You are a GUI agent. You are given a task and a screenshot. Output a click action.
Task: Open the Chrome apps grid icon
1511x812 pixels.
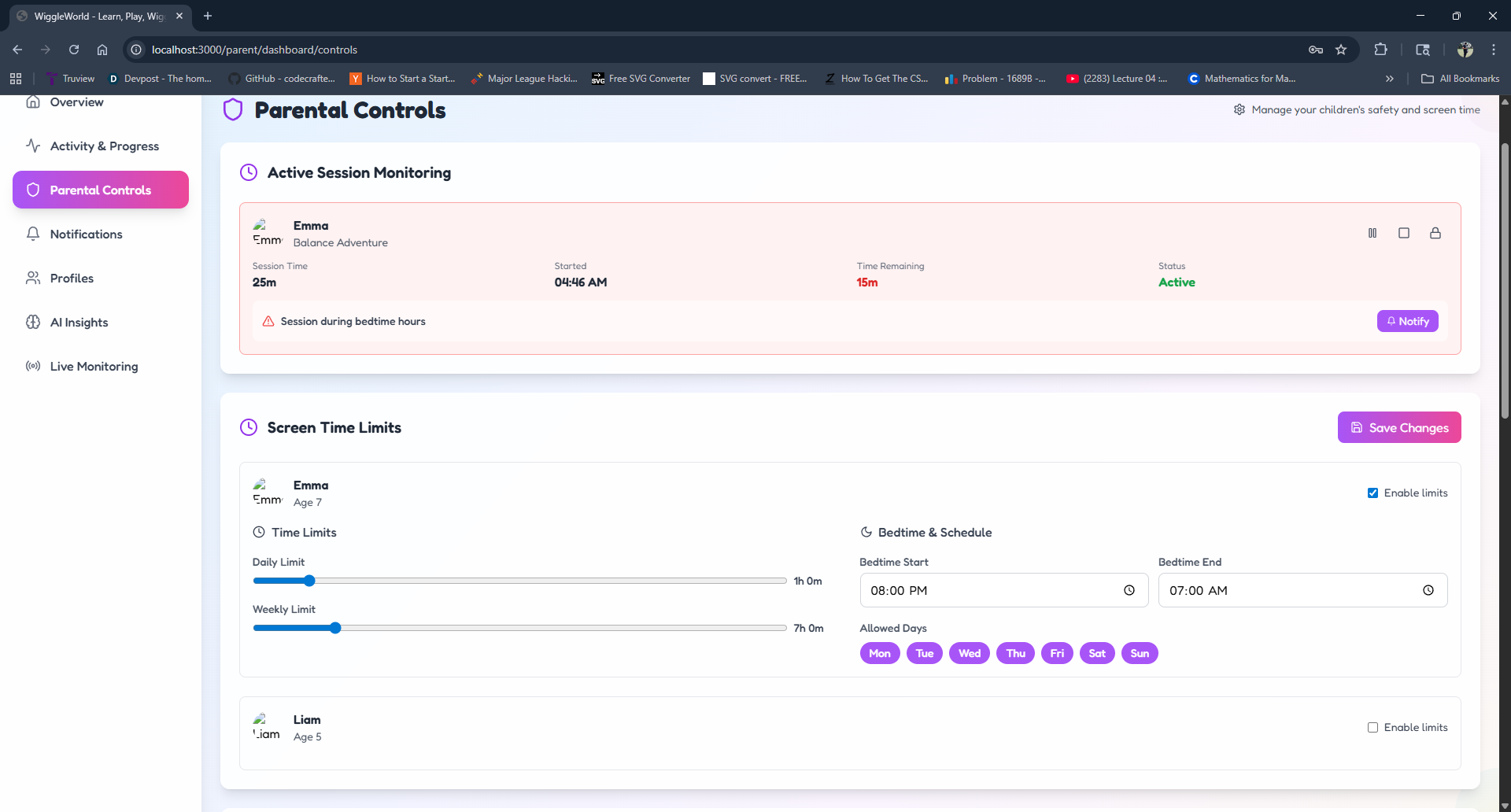pyautogui.click(x=16, y=79)
